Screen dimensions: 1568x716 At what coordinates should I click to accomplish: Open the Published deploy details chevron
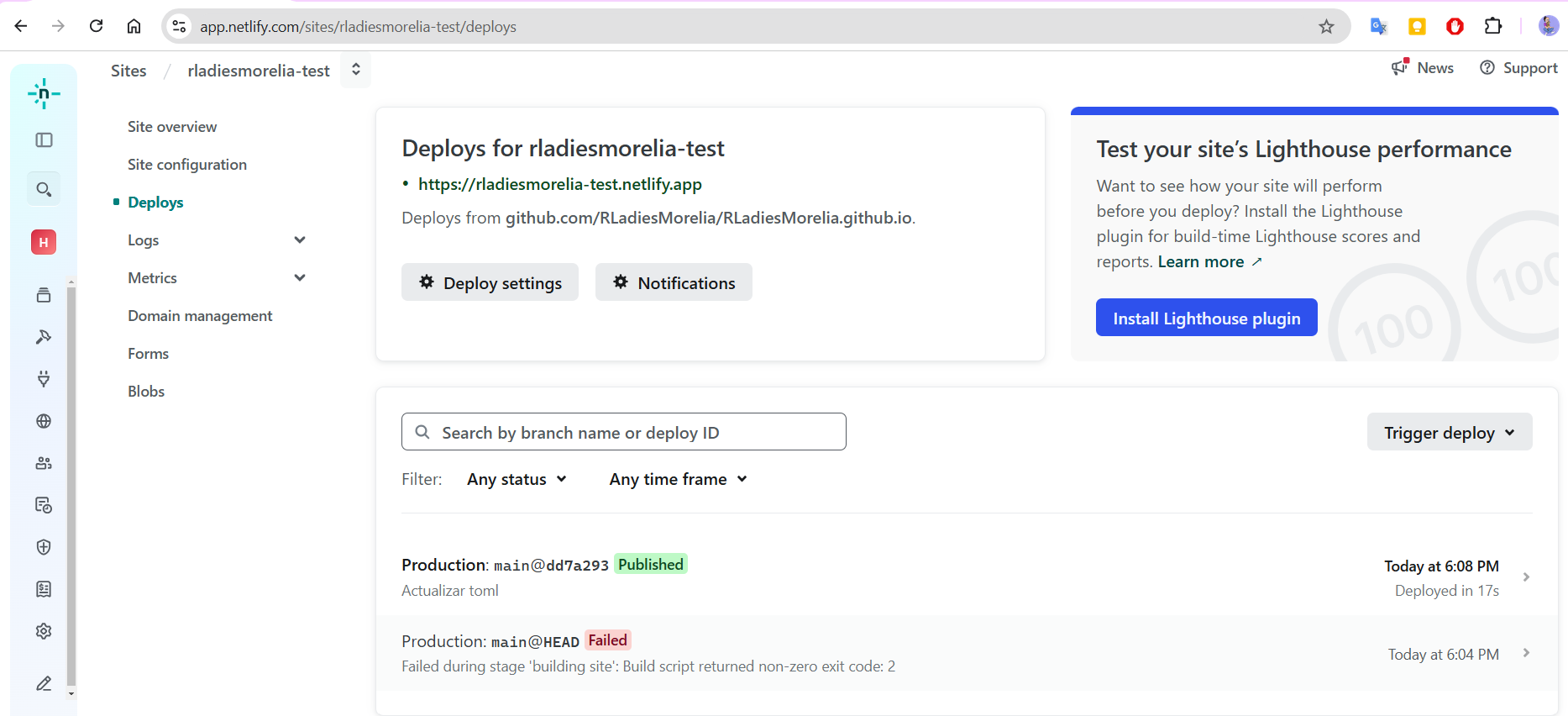(1526, 576)
